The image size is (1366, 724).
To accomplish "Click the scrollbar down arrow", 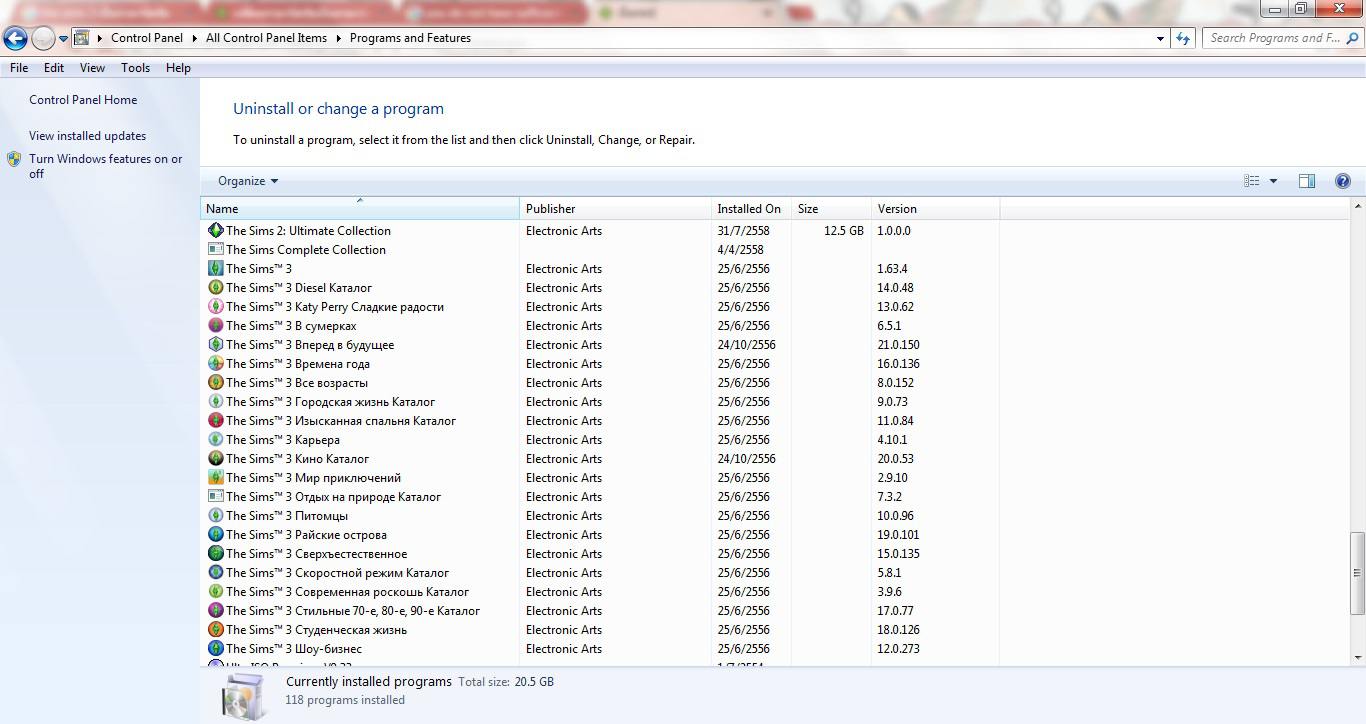I will pos(1357,657).
